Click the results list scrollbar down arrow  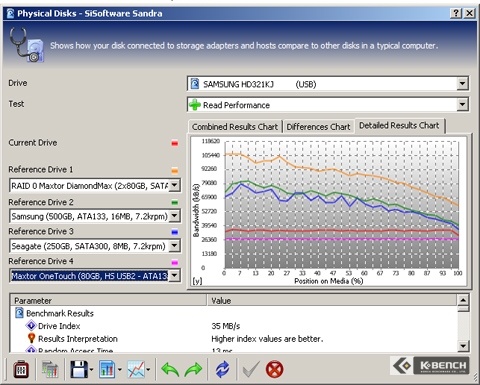pos(463,346)
